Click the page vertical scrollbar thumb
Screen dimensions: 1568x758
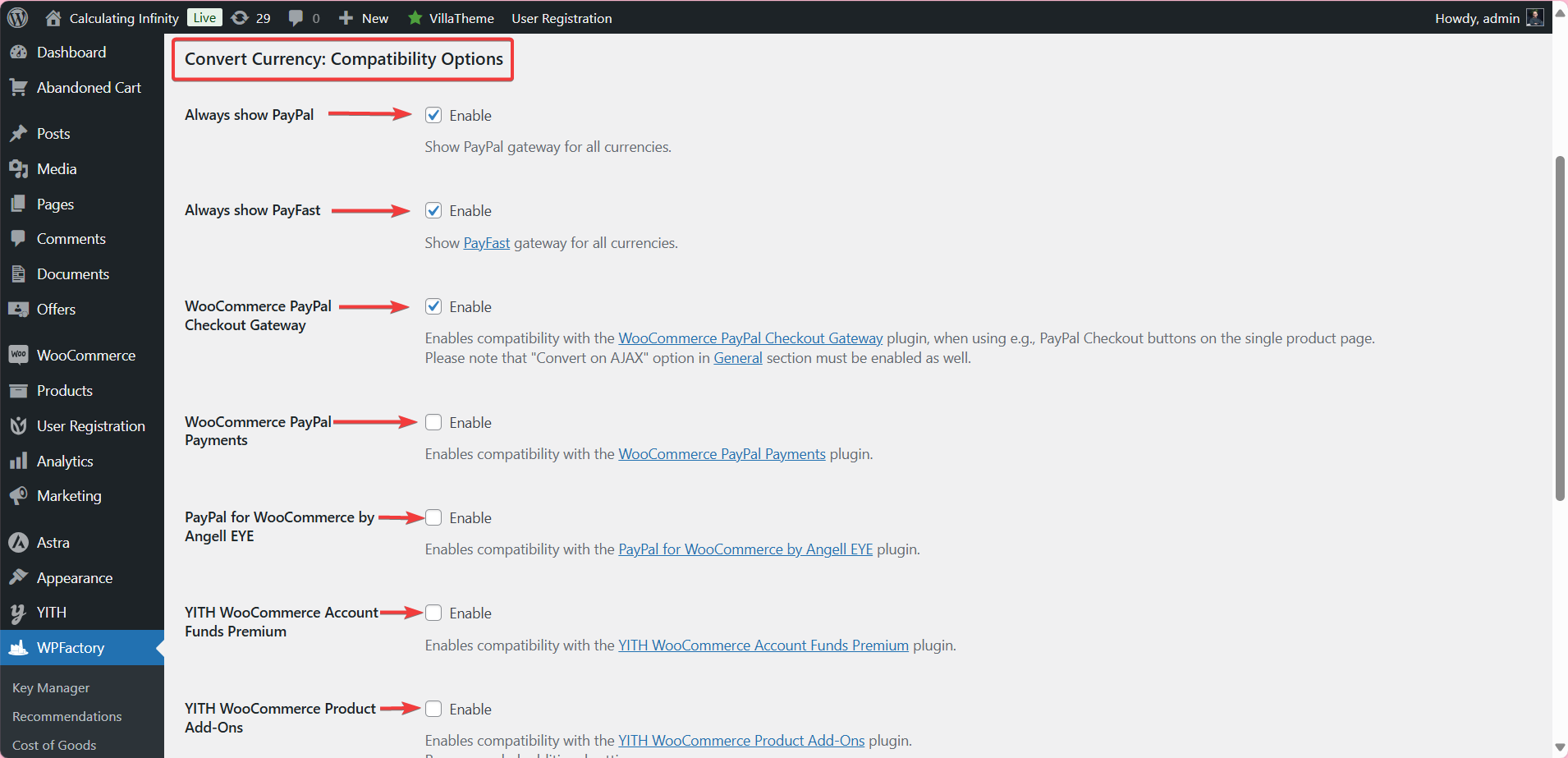(x=1560, y=328)
